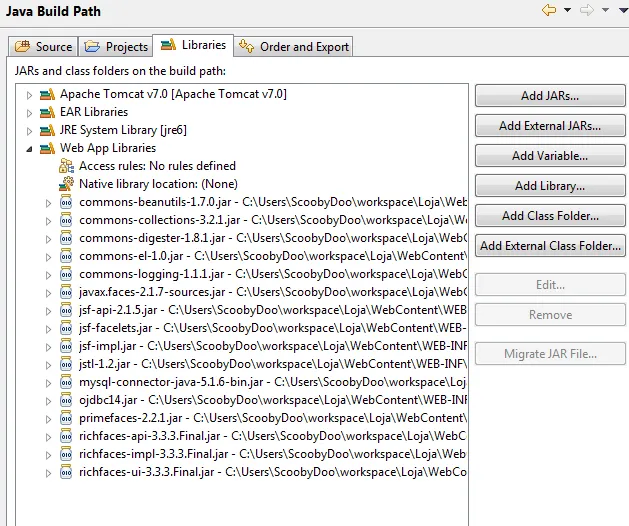Click the jar icon for richfaces-impl-3.3.3.Final.jar
The width and height of the screenshot is (629, 526).
coord(66,454)
